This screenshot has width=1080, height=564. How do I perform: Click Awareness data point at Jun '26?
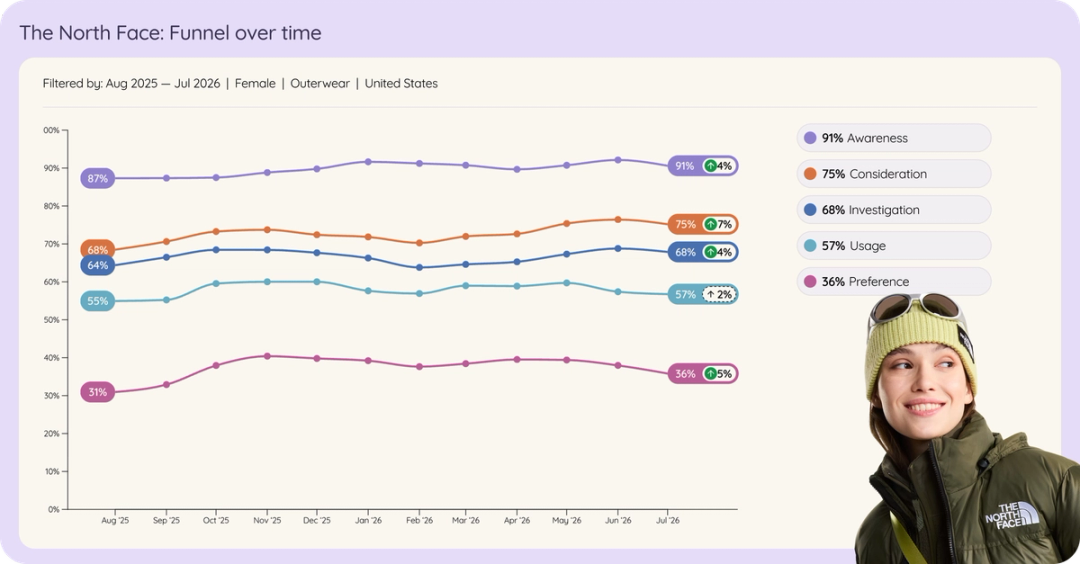tap(618, 160)
